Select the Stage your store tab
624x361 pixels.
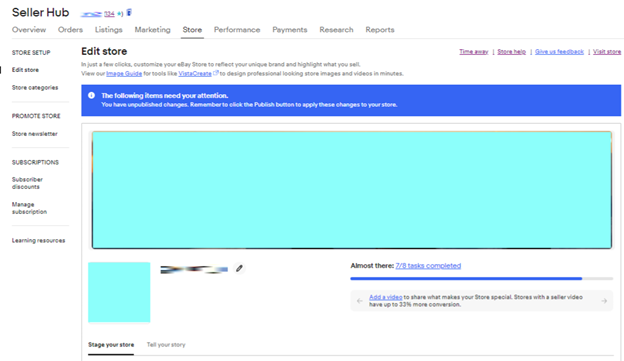click(111, 345)
